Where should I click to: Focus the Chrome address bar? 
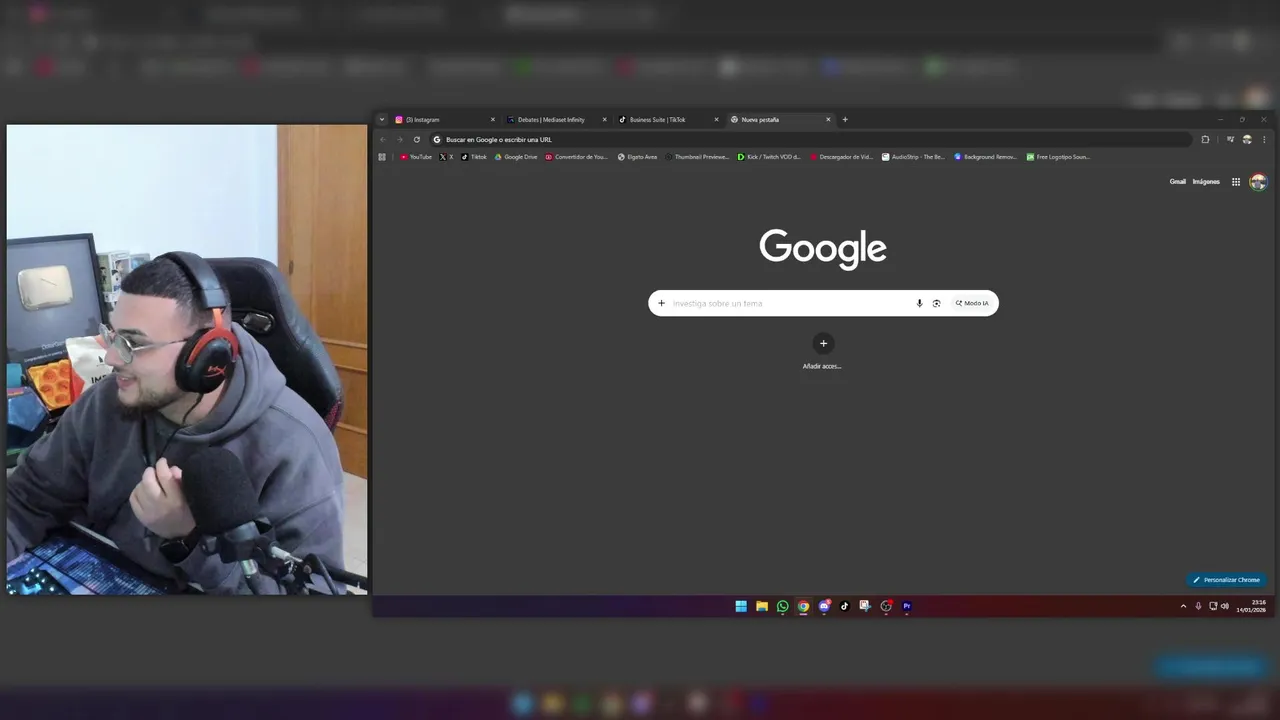pos(810,139)
